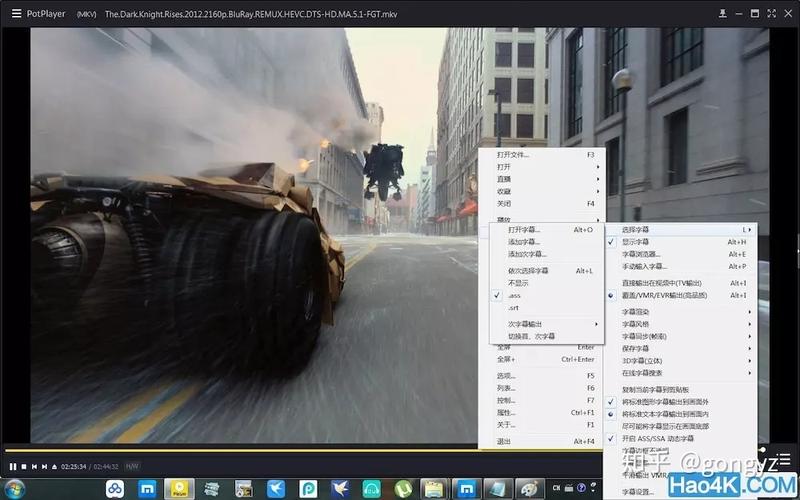Click 打开文件... menu entry

point(514,155)
